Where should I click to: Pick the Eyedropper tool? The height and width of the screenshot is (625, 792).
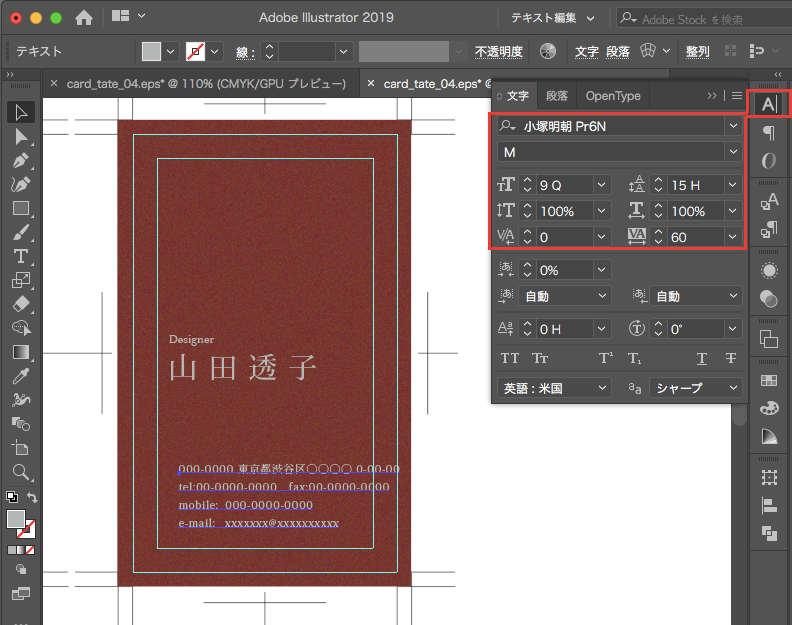pos(20,376)
